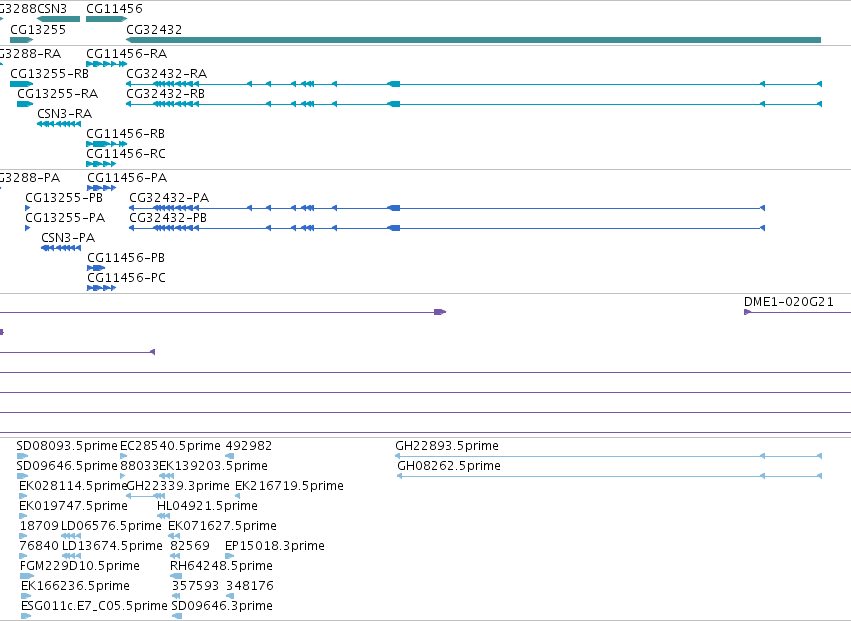Image resolution: width=851 pixels, height=621 pixels.
Task: Select transcript CG11456-RB
Action: pyautogui.click(x=106, y=144)
